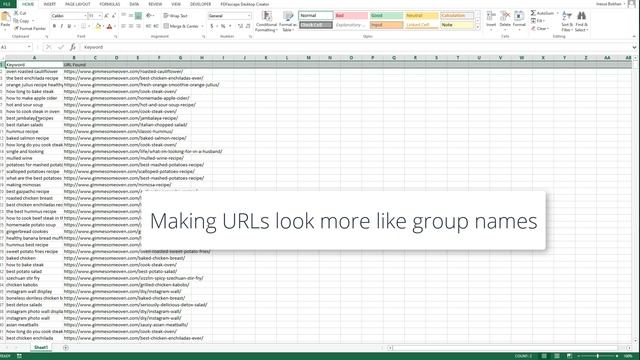Apply accounting dollar format
The width and height of the screenshot is (640, 360).
(212, 26)
